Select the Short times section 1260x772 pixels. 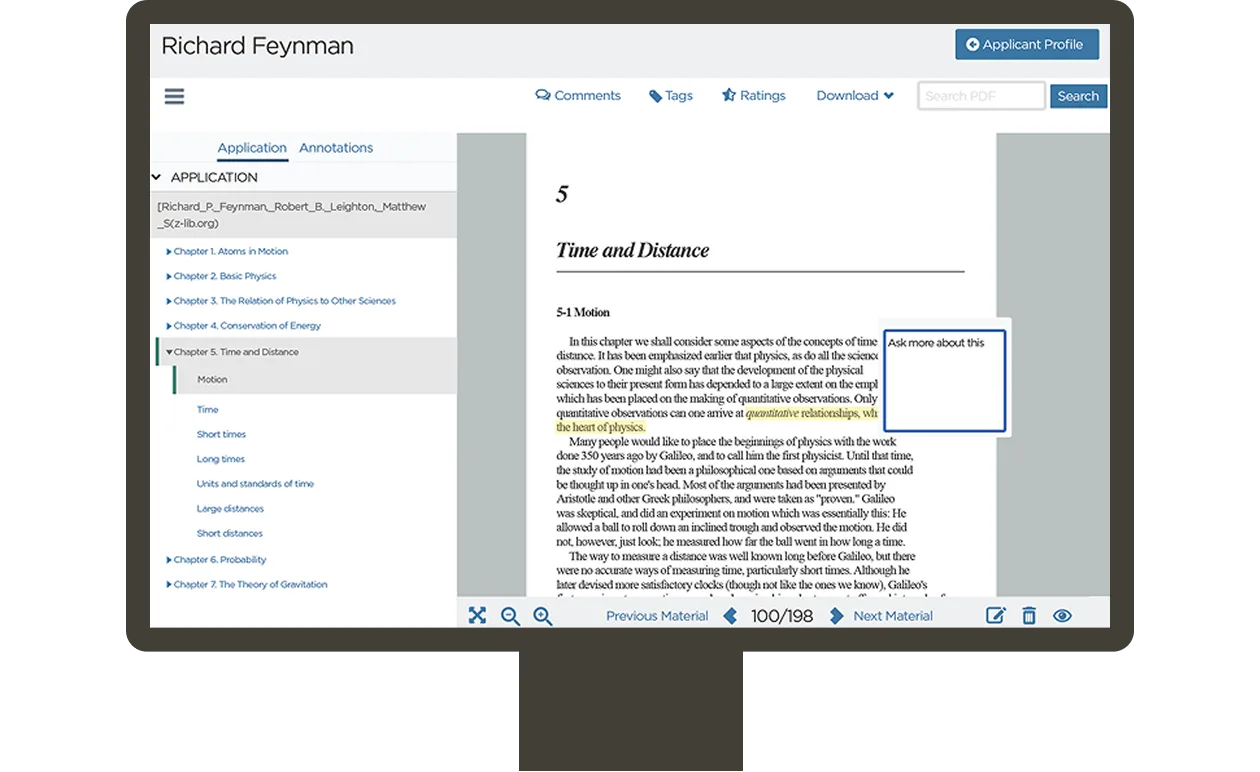pyautogui.click(x=221, y=435)
